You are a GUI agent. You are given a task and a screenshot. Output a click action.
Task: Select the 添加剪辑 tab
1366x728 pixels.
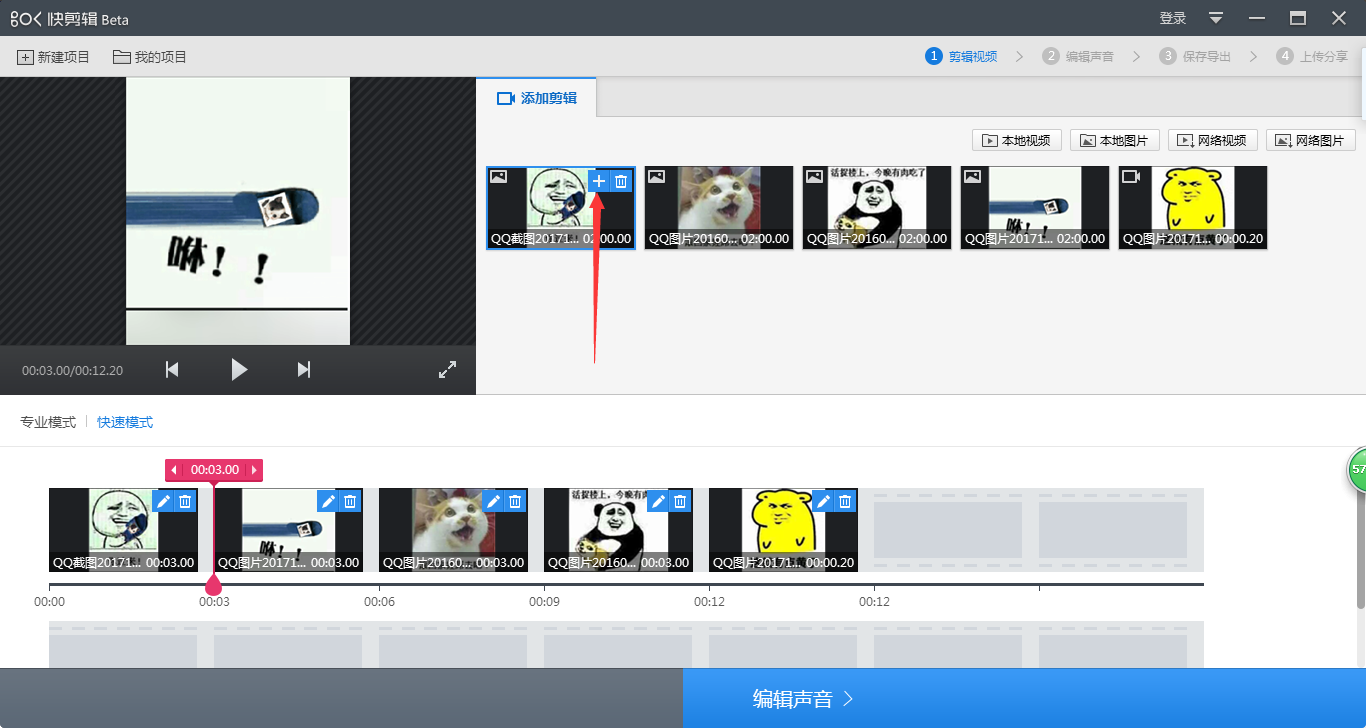537,98
